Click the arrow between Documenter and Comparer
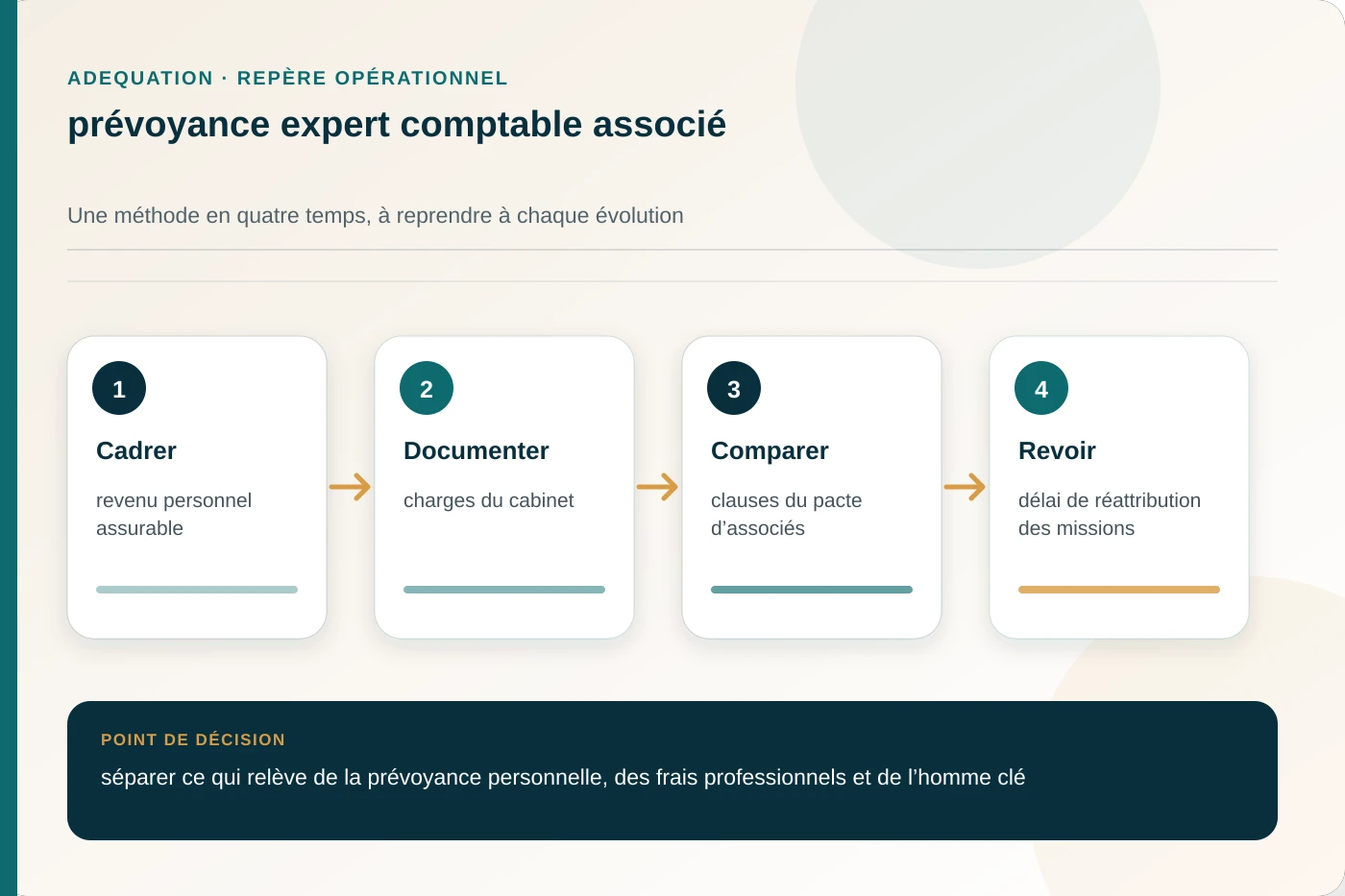This screenshot has height=896, width=1345. coord(658,487)
